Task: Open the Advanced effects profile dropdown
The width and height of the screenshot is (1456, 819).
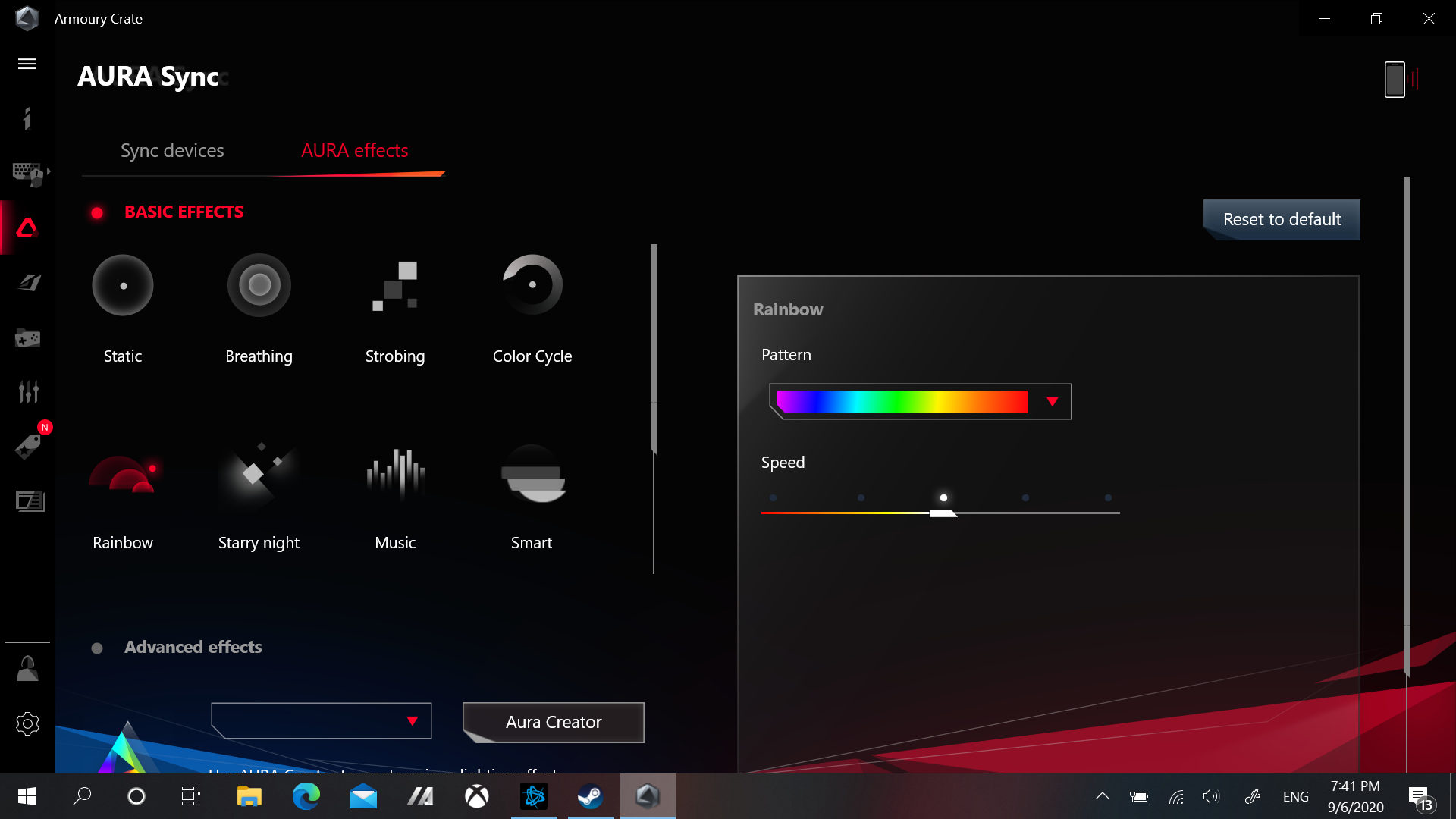Action: [322, 720]
